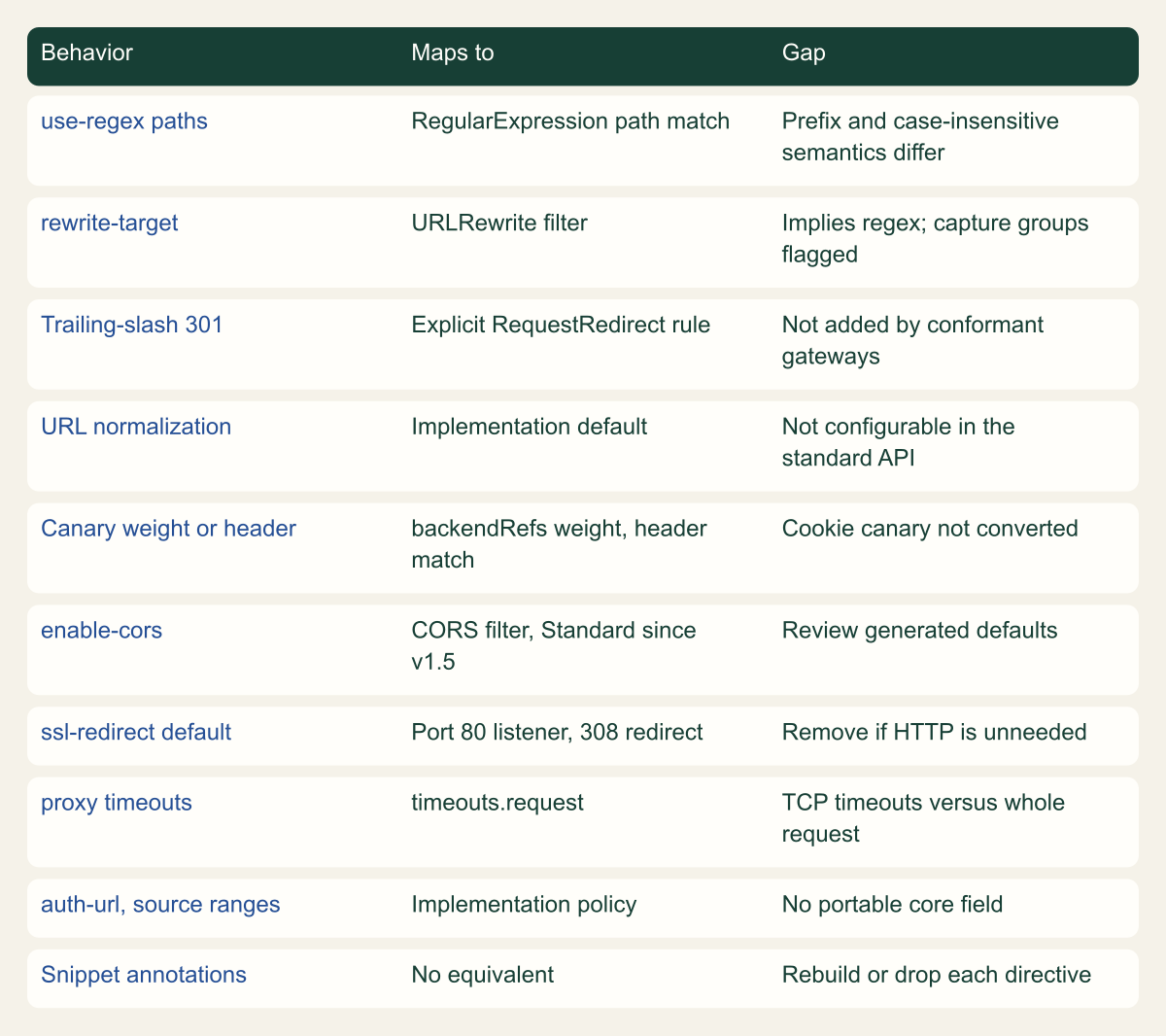
Task: Open the 'use-regex paths' link
Action: point(124,121)
